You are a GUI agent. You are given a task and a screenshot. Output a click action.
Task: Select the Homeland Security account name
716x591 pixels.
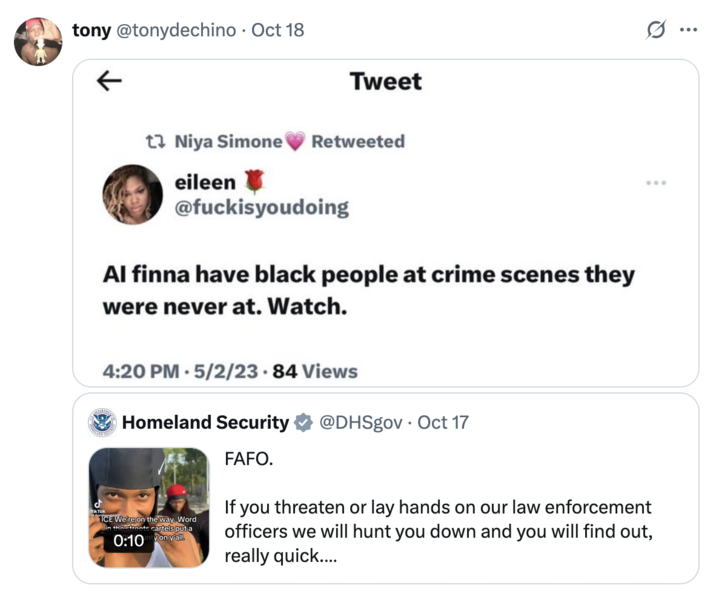[x=205, y=423]
